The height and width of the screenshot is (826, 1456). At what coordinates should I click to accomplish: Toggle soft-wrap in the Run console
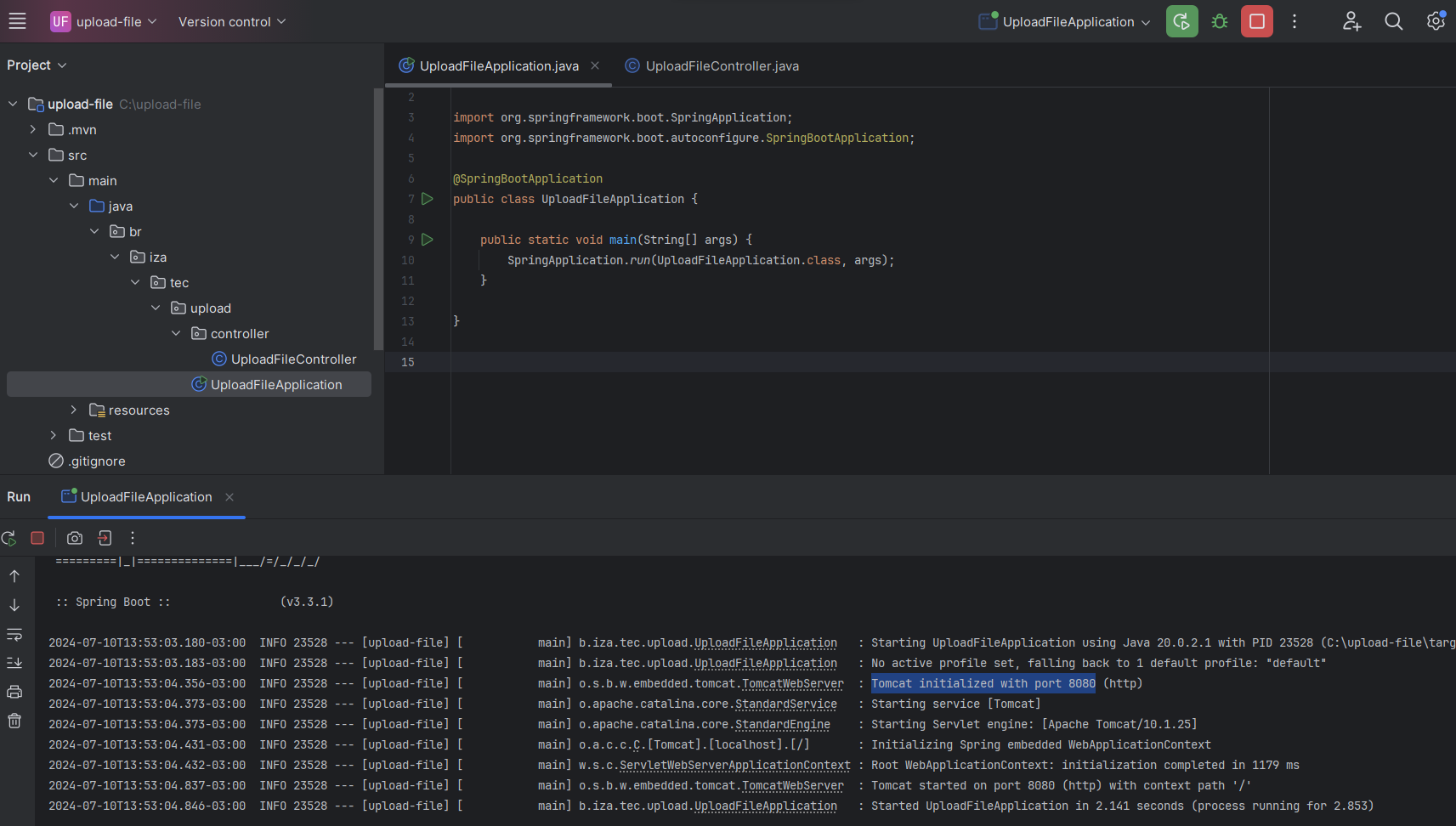(x=14, y=634)
